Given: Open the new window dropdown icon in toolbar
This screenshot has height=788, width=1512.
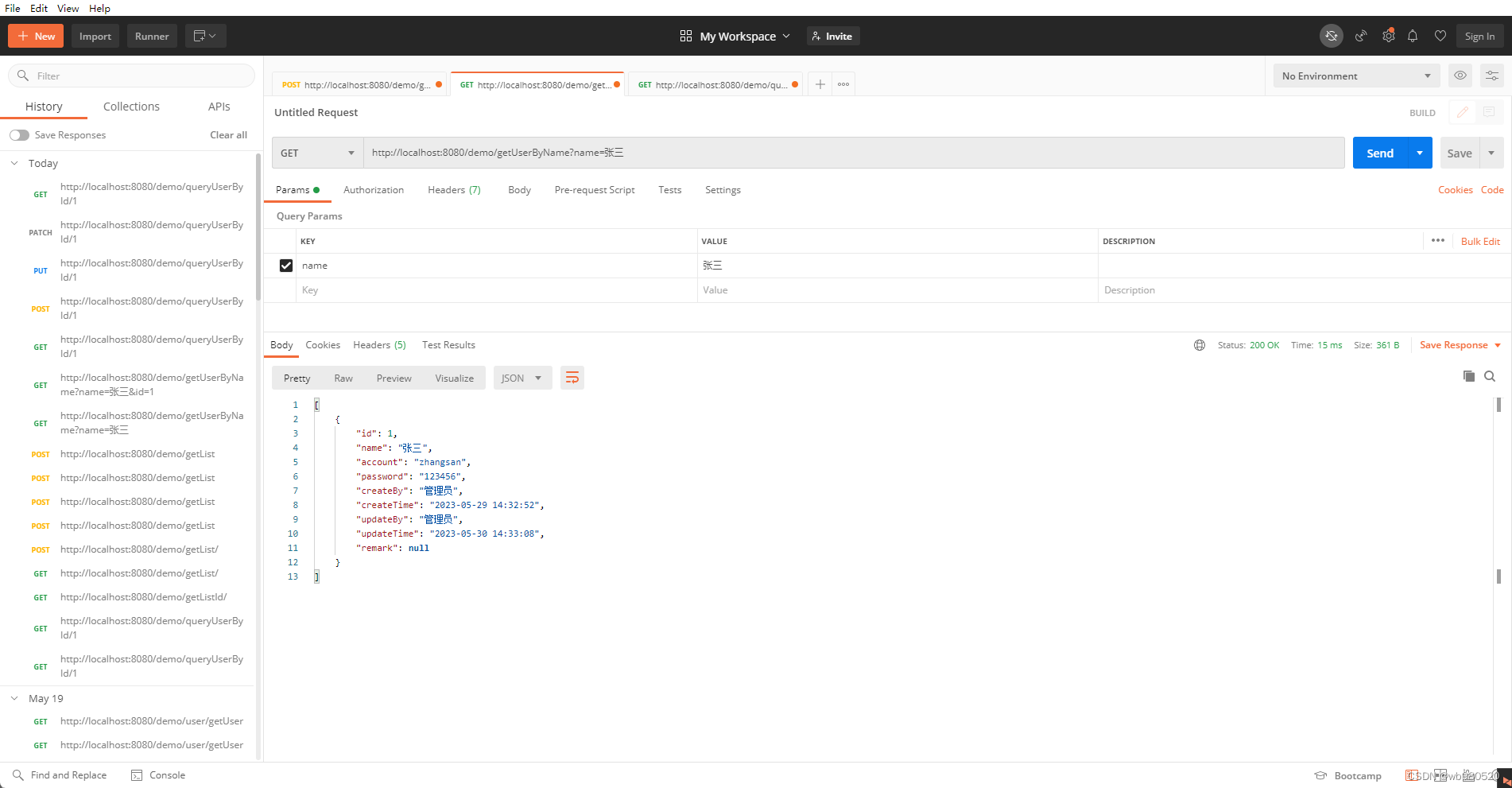Looking at the screenshot, I should click(x=206, y=36).
